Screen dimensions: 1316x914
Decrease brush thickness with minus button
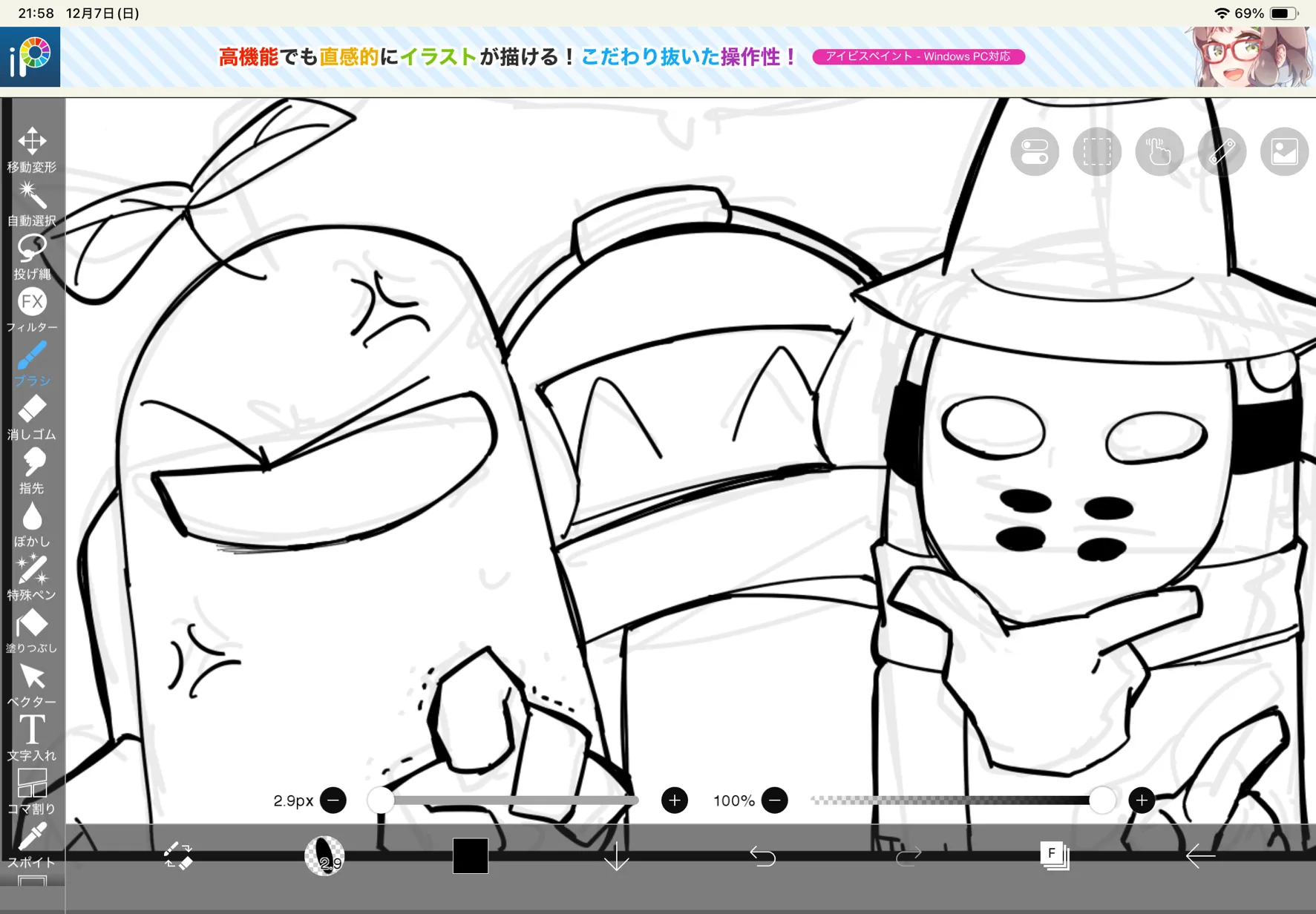pos(333,800)
